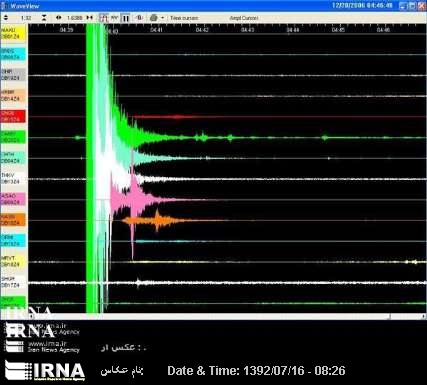The height and width of the screenshot is (385, 427).
Task: Click the 04:42 time axis marker
Action: click(x=202, y=30)
